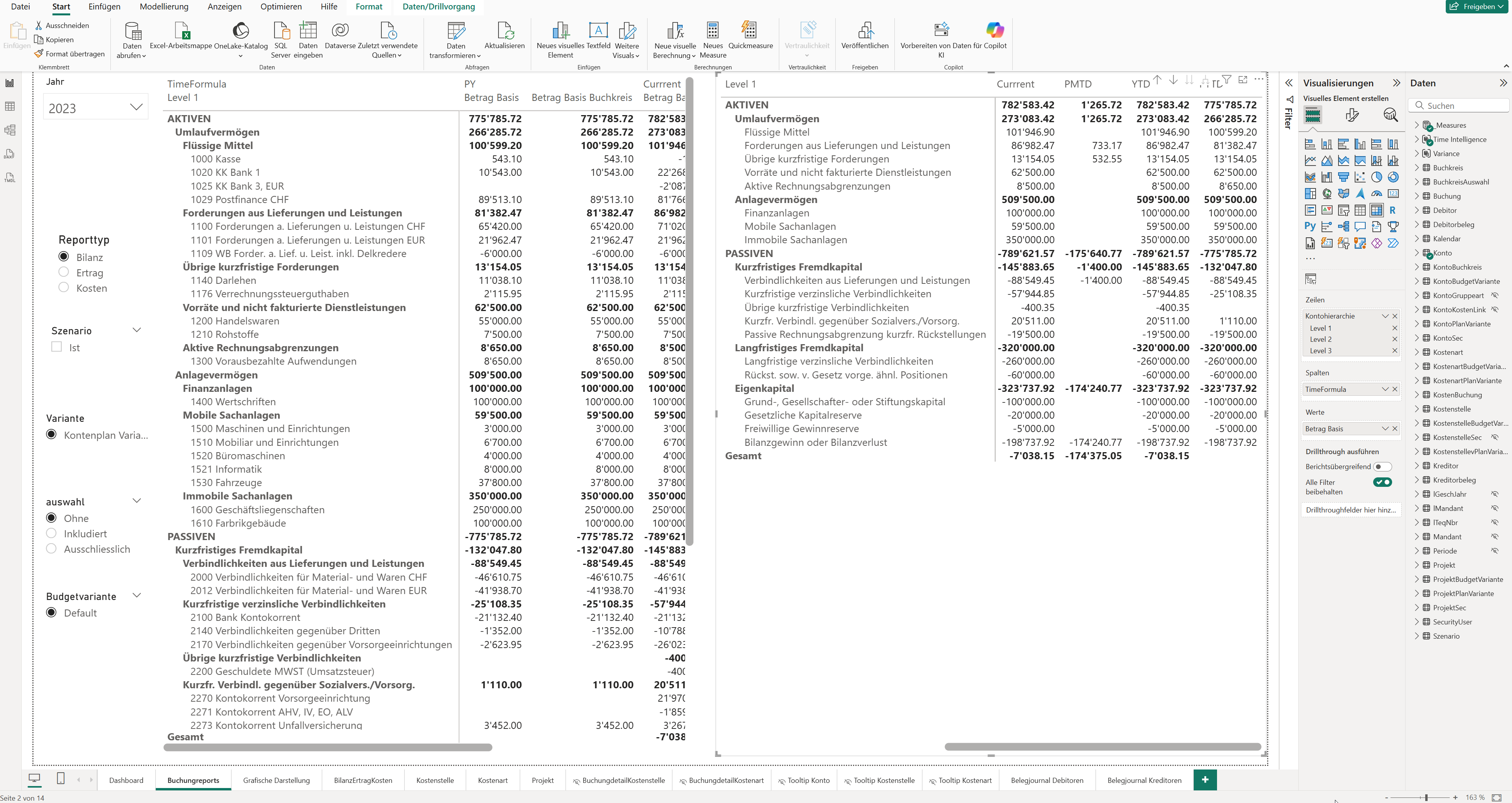The image size is (1512, 803).
Task: Open the Kostenstelle page tab
Action: coord(434,781)
